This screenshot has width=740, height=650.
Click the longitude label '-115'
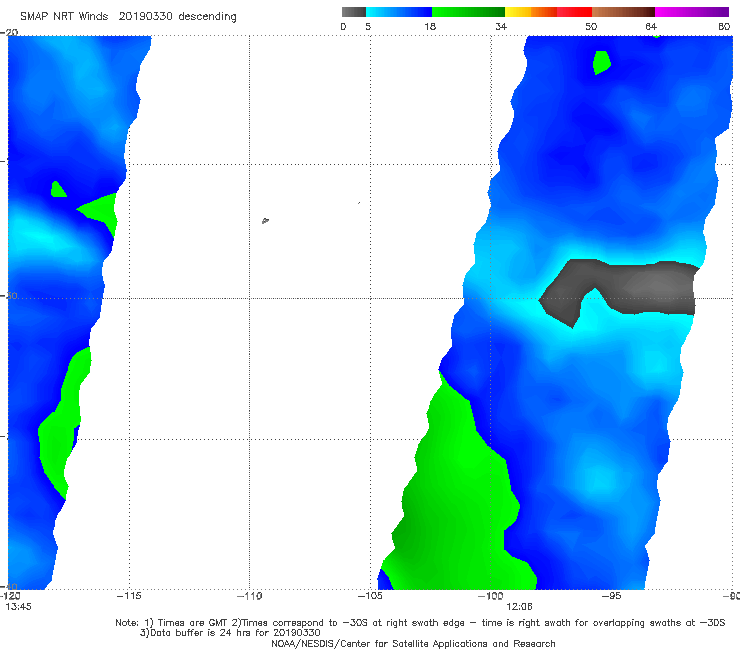pos(129,596)
